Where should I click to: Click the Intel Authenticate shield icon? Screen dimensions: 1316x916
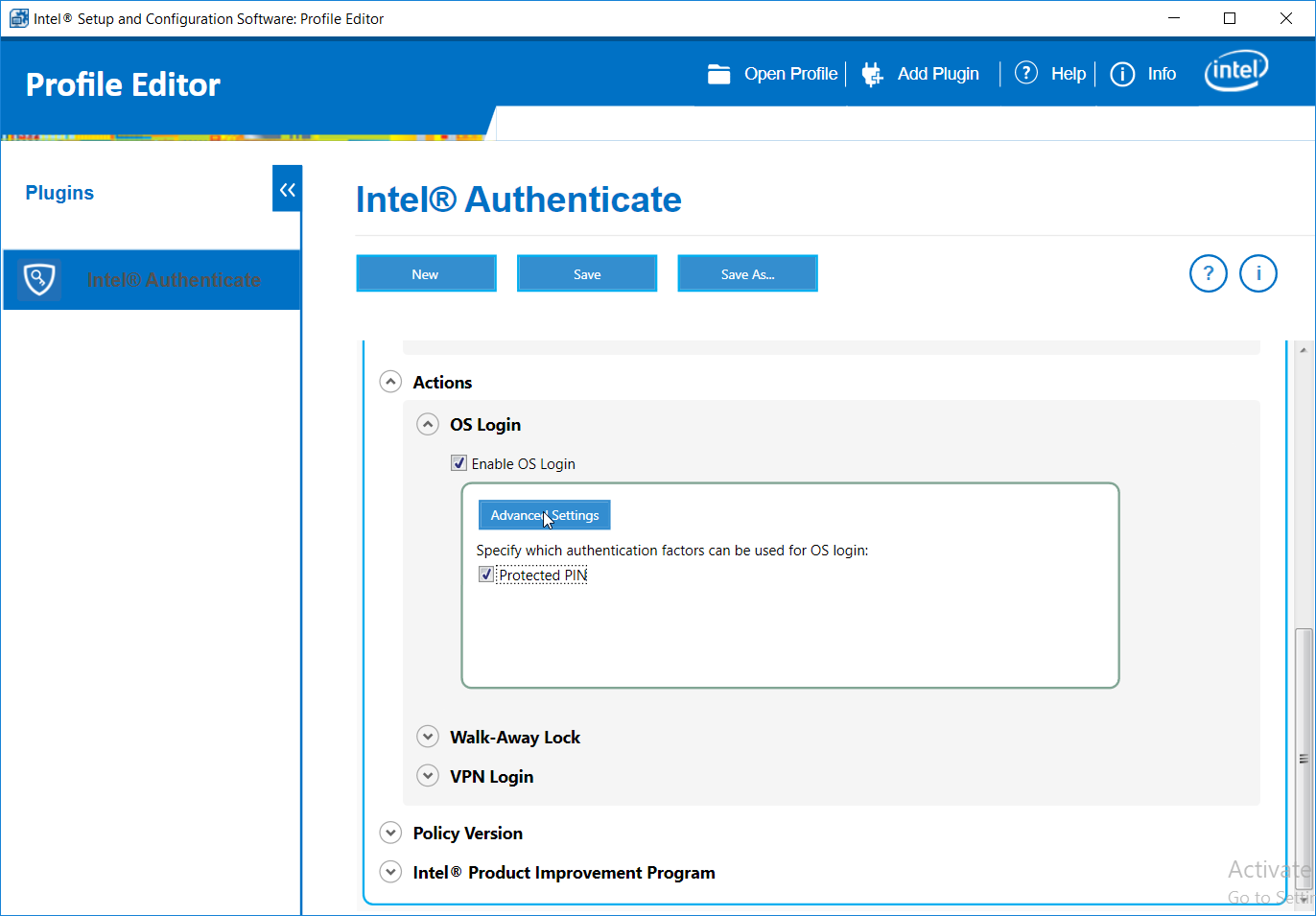coord(39,279)
